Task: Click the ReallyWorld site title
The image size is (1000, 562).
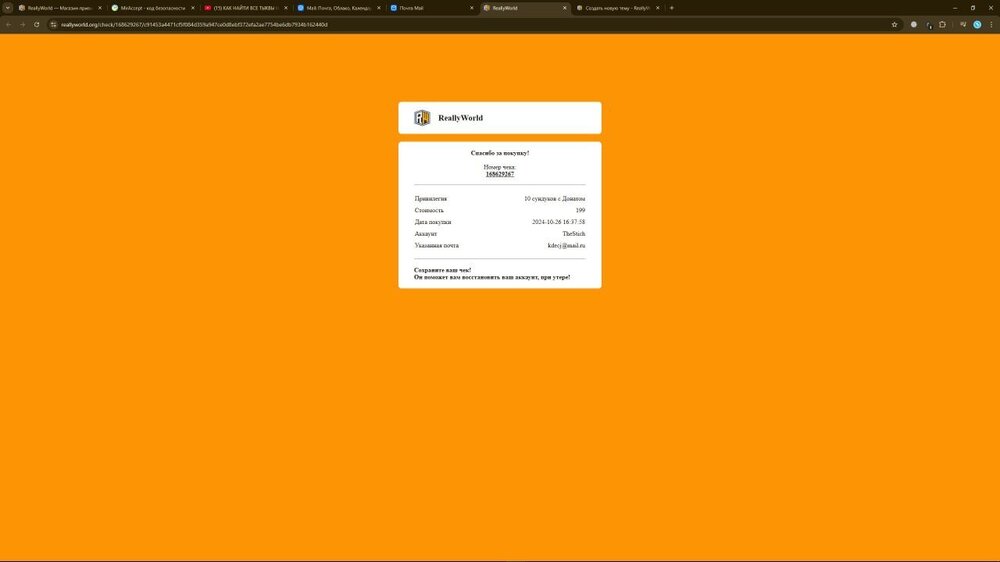Action: [460, 118]
